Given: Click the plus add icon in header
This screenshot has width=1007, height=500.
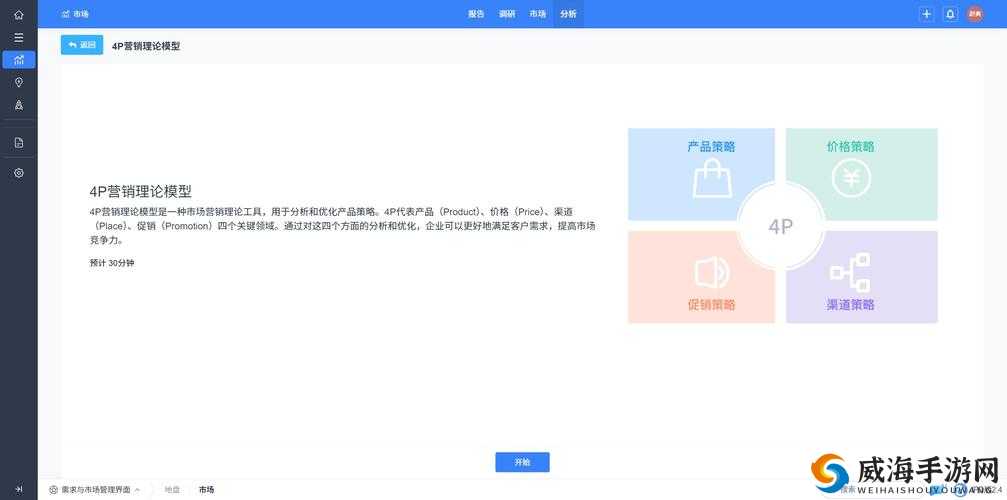Looking at the screenshot, I should [926, 14].
